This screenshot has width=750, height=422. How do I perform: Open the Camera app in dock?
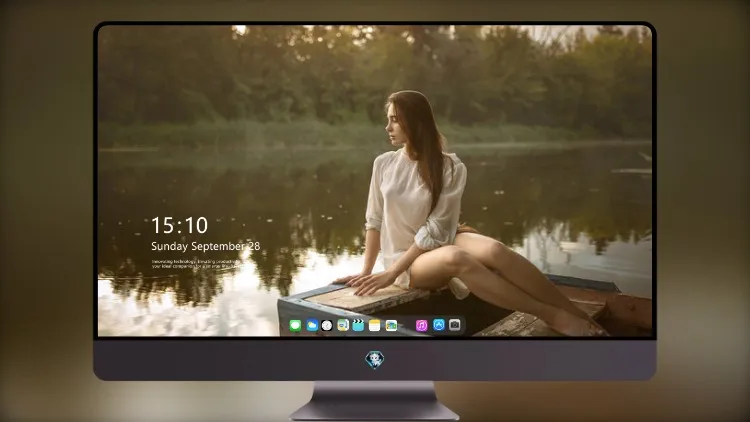pyautogui.click(x=455, y=325)
